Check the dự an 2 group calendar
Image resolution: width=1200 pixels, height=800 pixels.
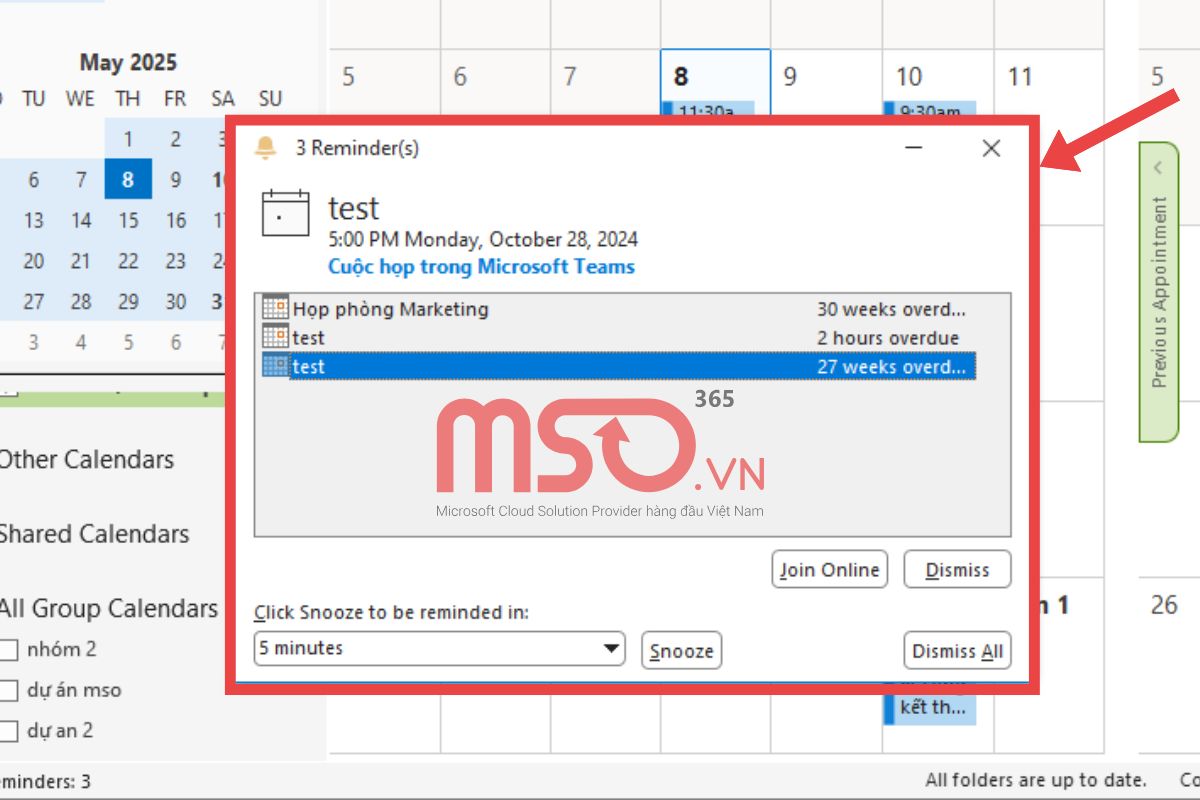(x=9, y=731)
